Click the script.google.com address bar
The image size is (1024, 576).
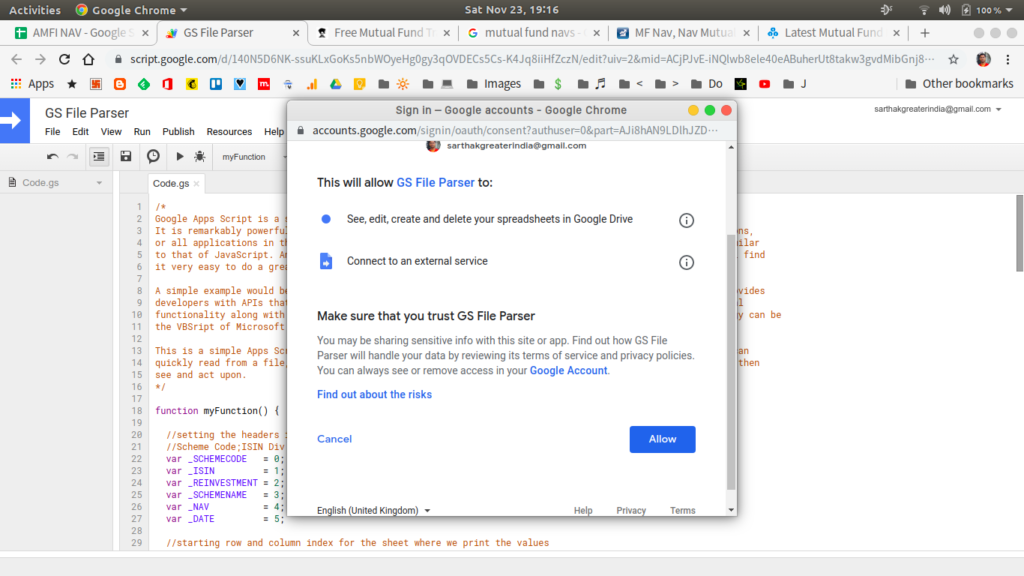coord(530,59)
